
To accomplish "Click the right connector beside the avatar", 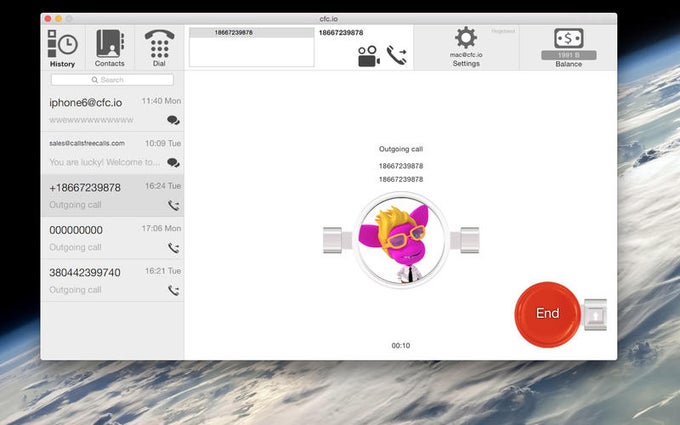I will tap(465, 240).
